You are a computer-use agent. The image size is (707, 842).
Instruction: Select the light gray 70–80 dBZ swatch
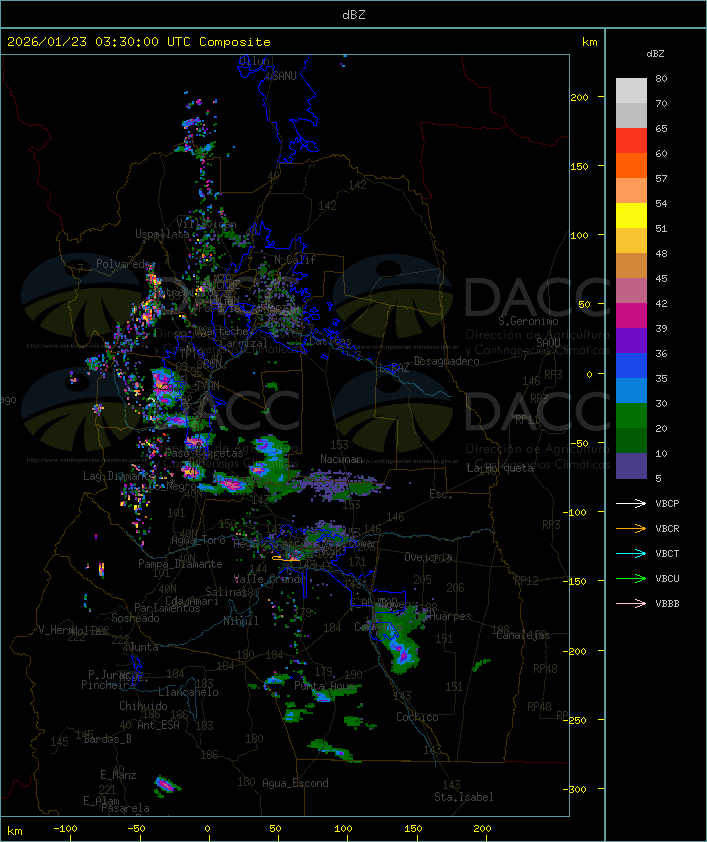631,91
